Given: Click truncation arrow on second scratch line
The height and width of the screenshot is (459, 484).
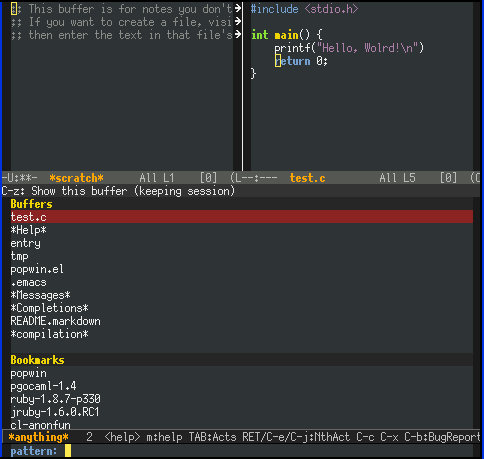Looking at the screenshot, I should coord(238,21).
